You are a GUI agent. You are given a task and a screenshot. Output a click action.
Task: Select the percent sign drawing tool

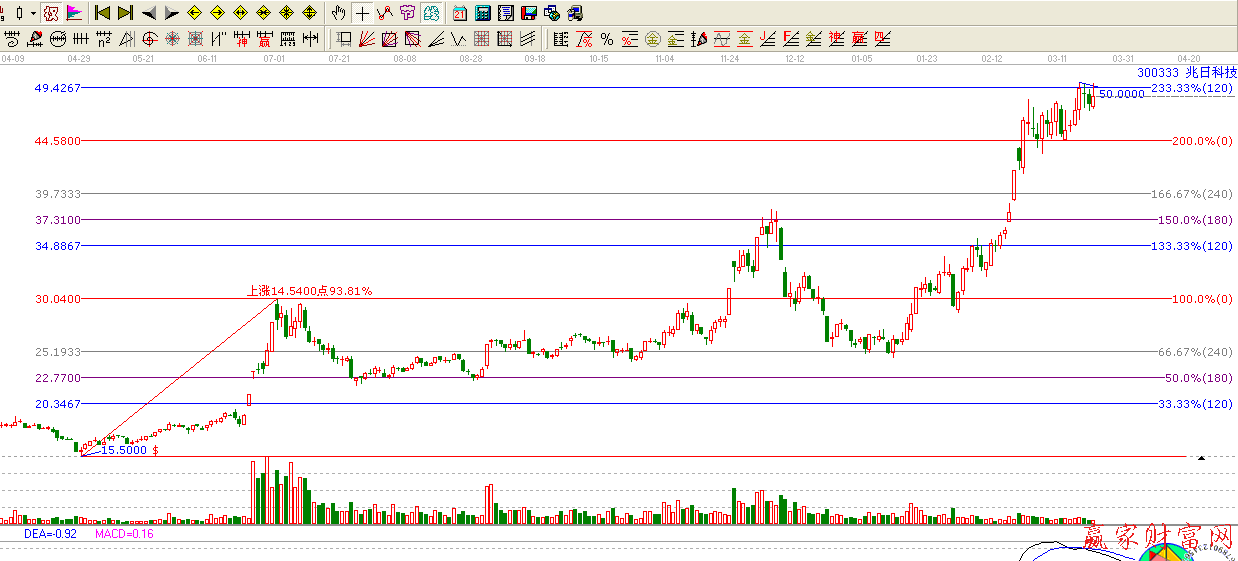pos(607,39)
